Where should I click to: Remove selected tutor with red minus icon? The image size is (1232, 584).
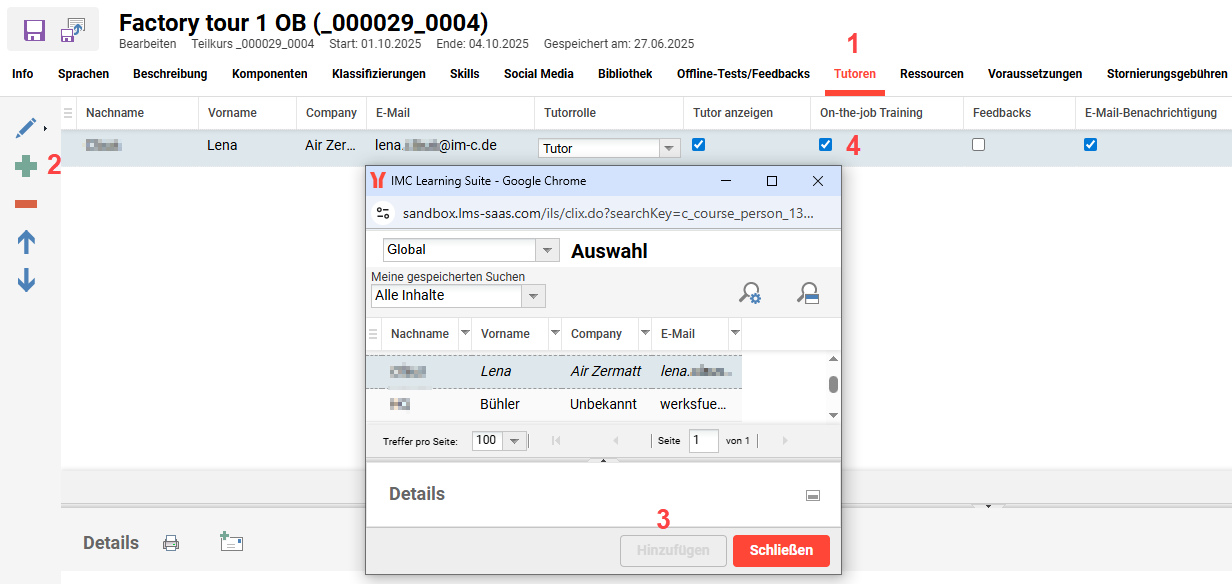point(25,202)
